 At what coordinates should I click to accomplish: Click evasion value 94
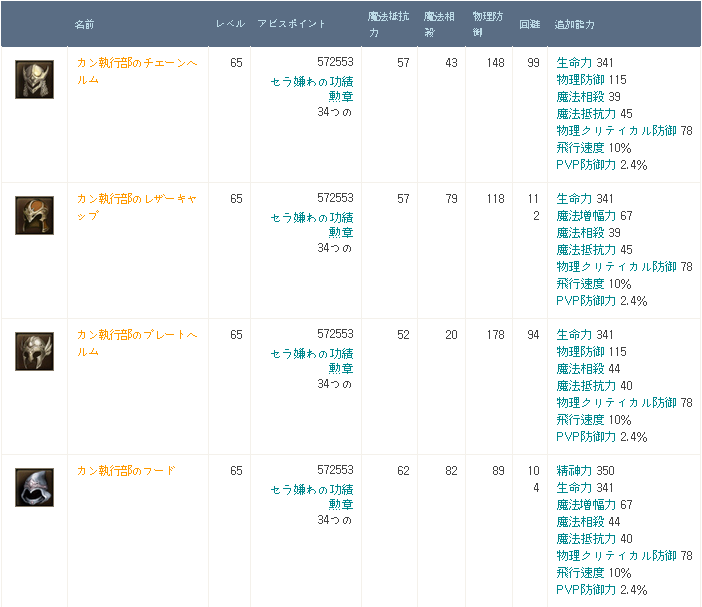pos(533,335)
